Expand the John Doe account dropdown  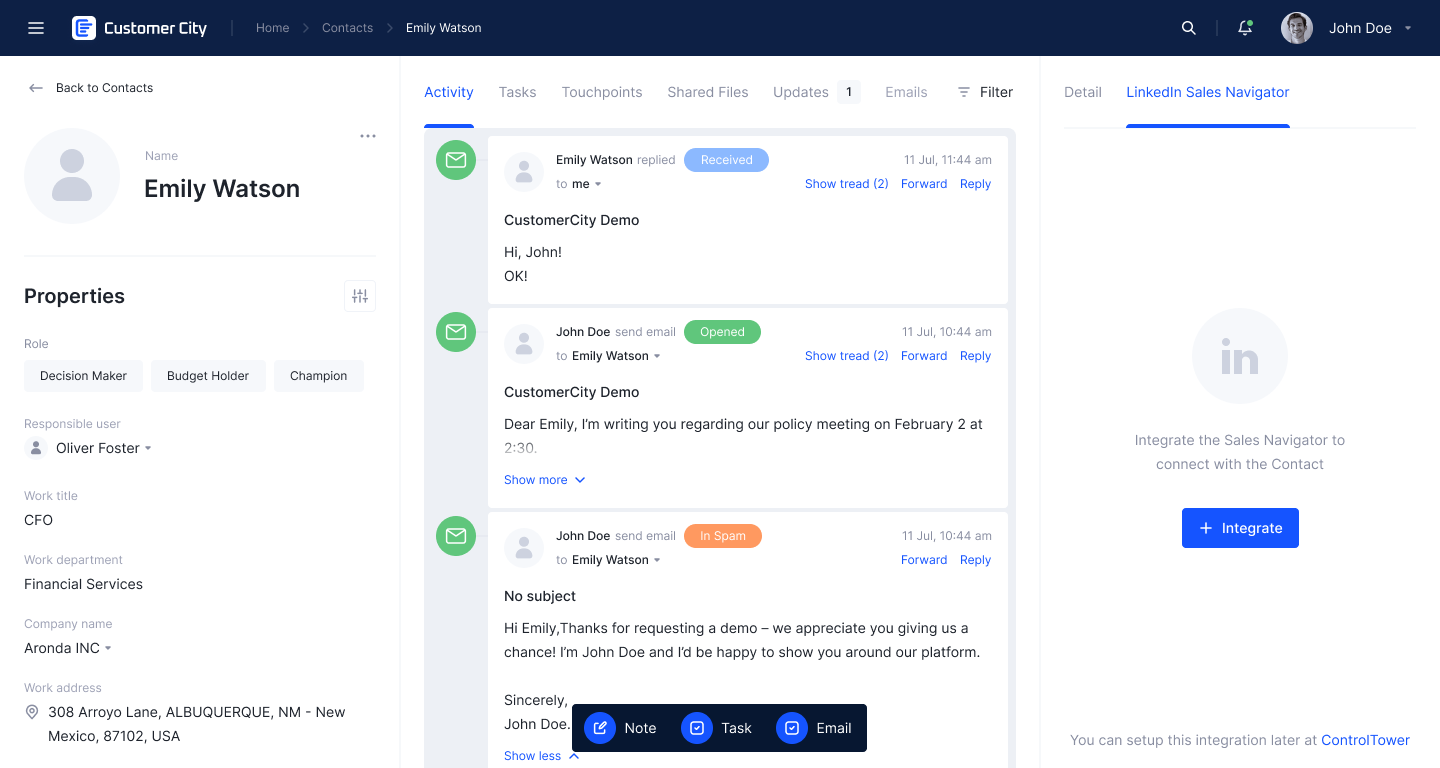[1408, 28]
